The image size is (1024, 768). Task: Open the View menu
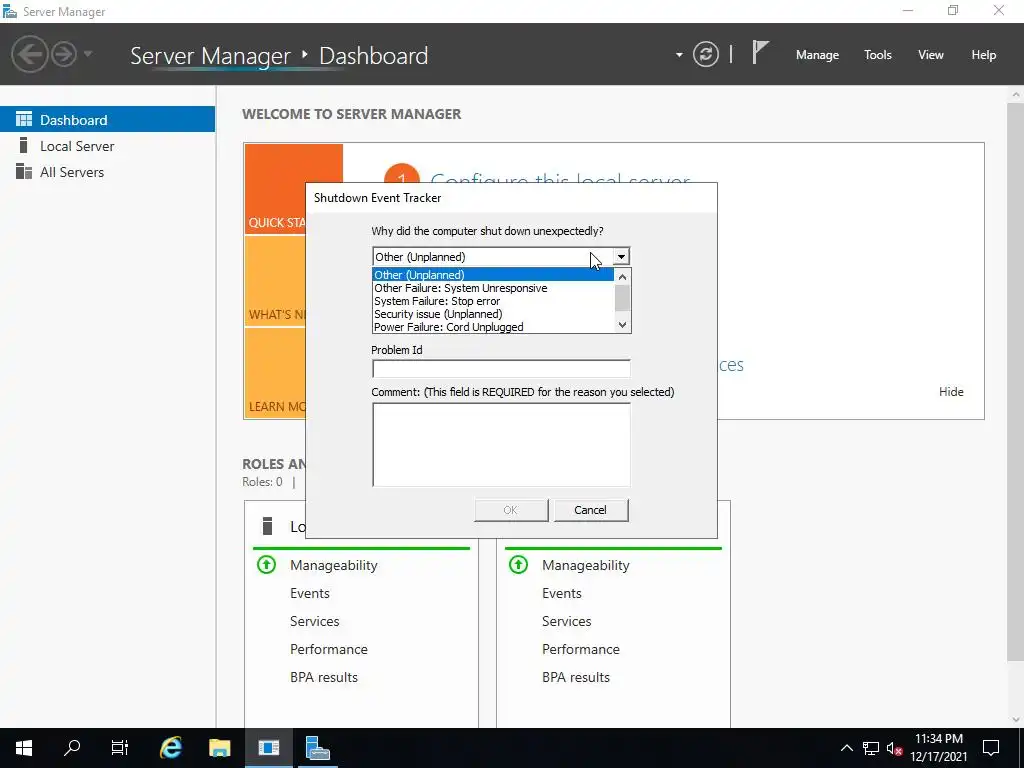[931, 55]
